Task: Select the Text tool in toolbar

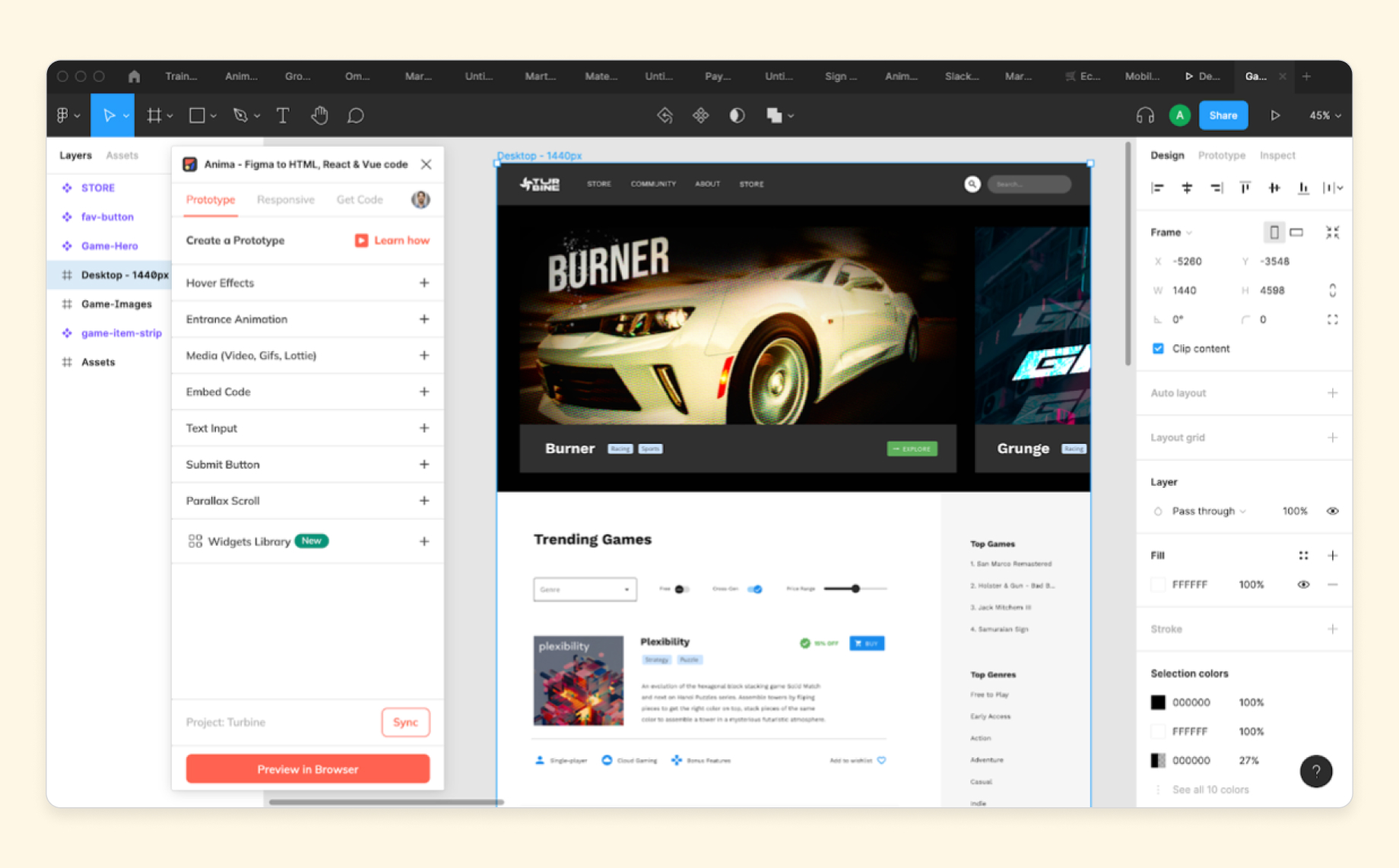Action: click(x=282, y=116)
